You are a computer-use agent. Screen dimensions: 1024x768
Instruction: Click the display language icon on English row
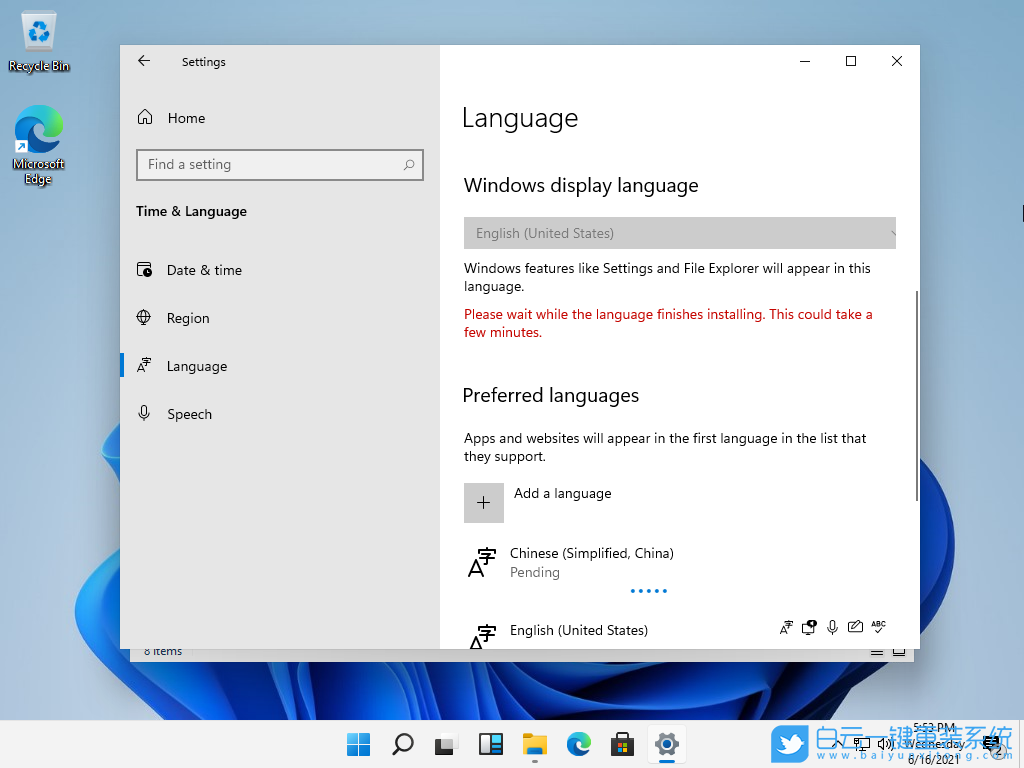[786, 627]
